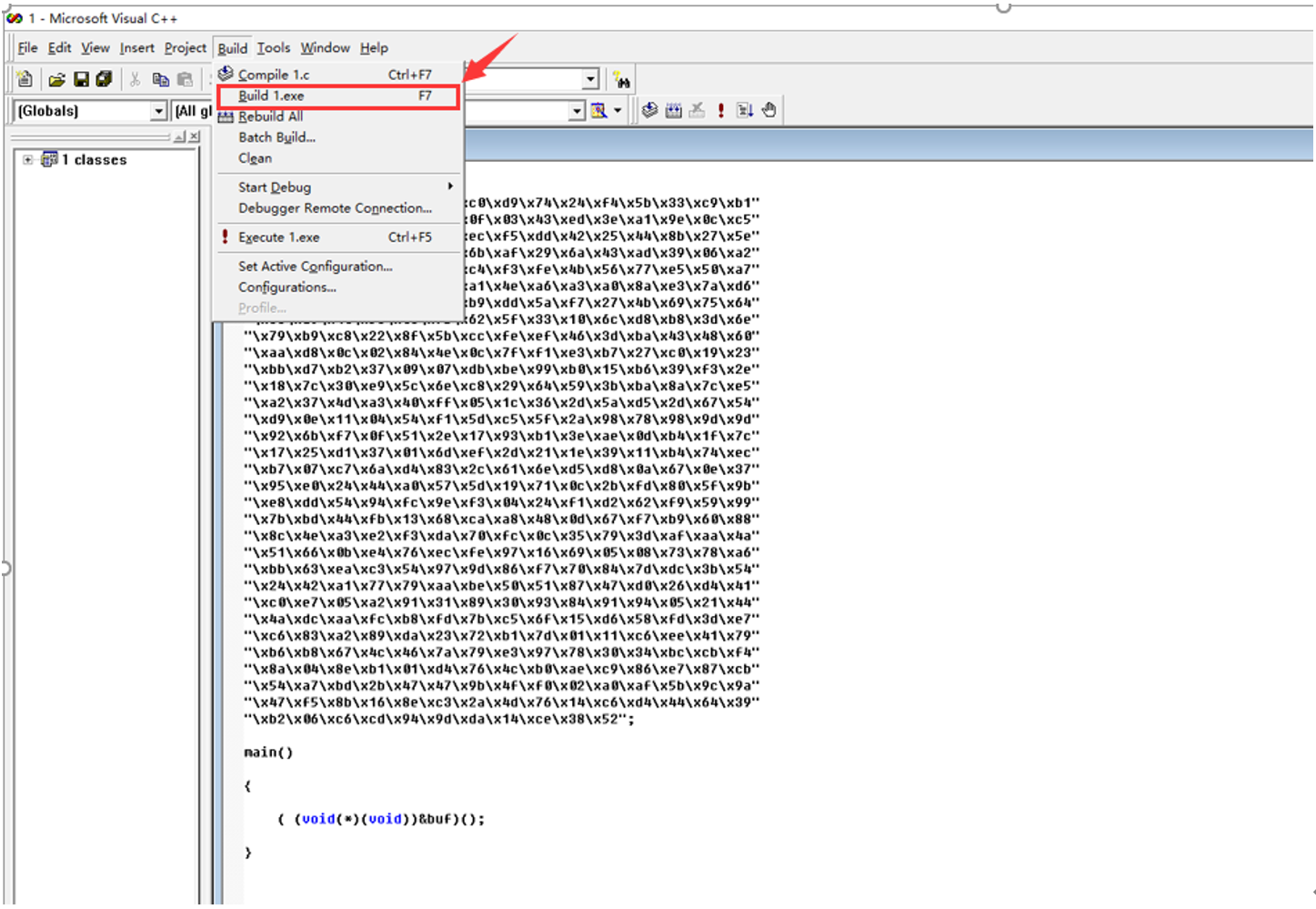Select Build 1.exe menu entry
Screen dimensions: 1316x909
(x=337, y=96)
